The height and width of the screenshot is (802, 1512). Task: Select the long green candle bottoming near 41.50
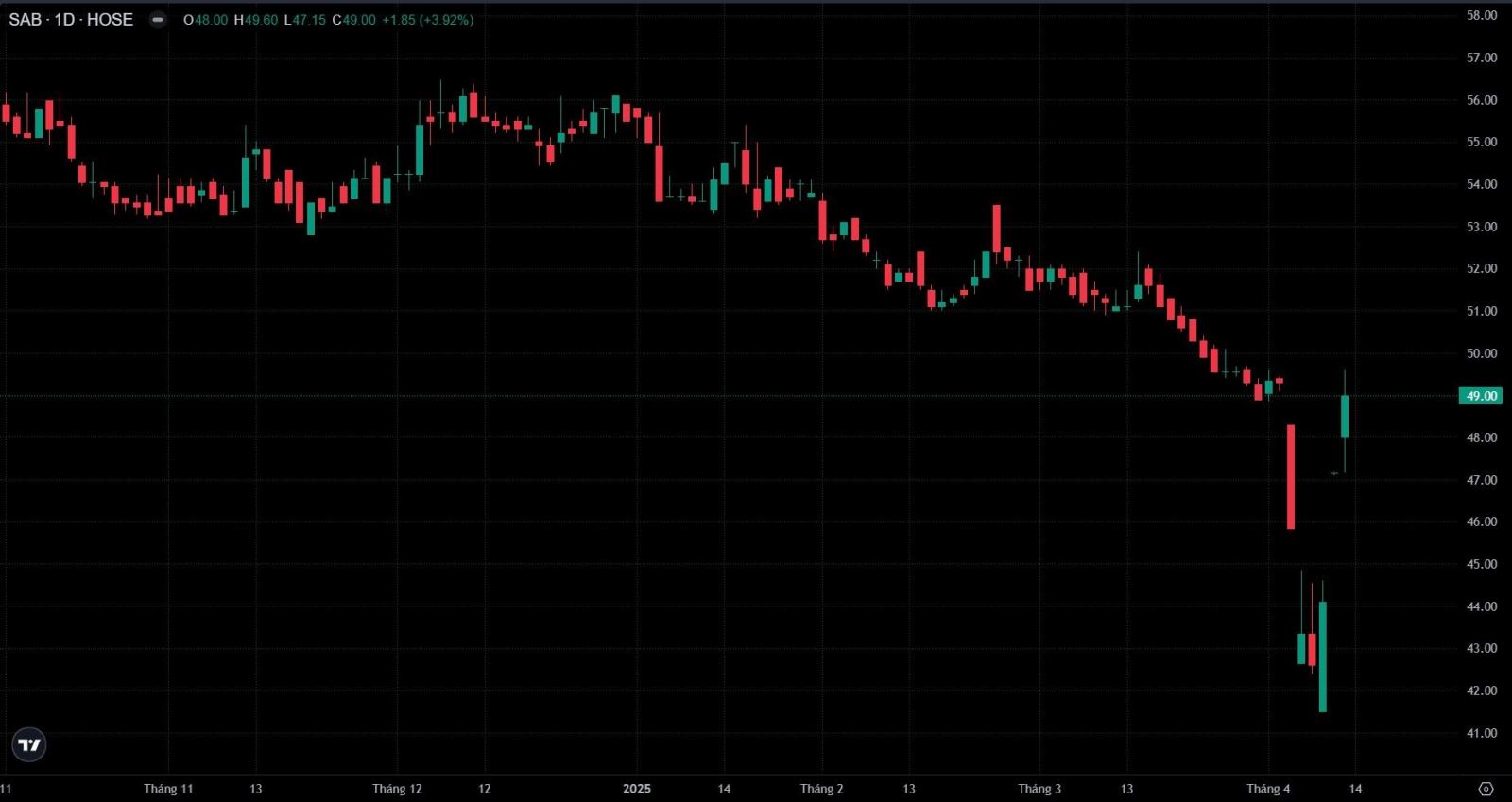pyautogui.click(x=1323, y=657)
